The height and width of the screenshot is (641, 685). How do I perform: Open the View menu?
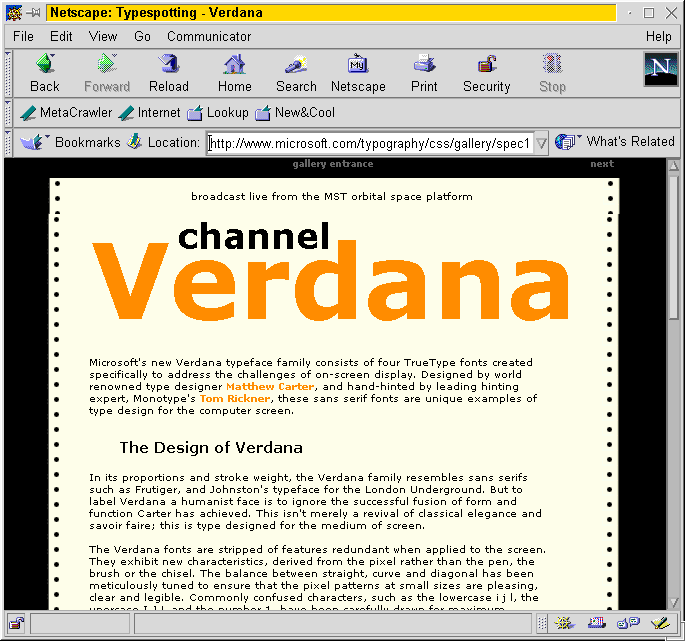[103, 36]
